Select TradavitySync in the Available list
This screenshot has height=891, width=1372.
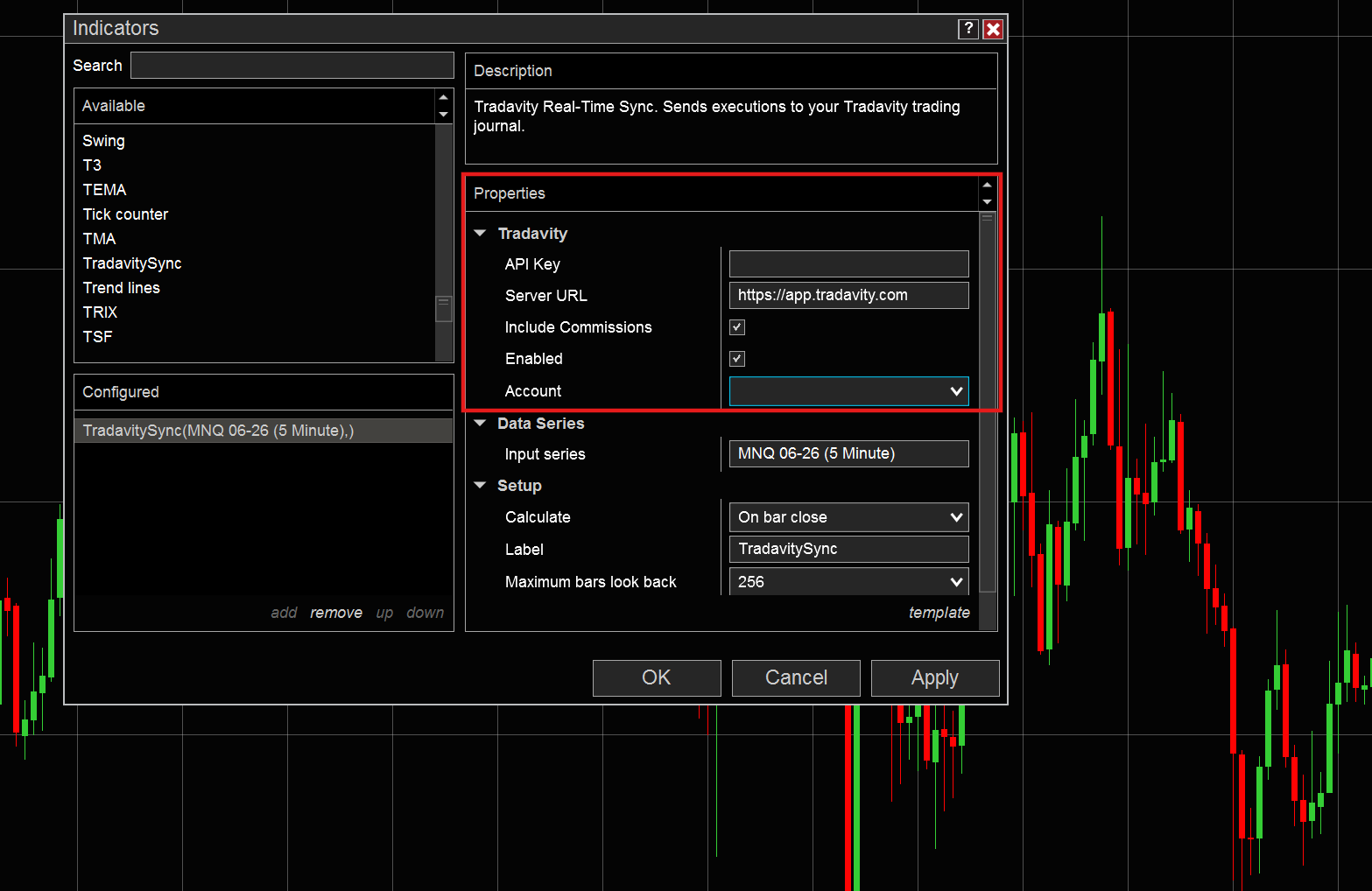click(x=132, y=263)
